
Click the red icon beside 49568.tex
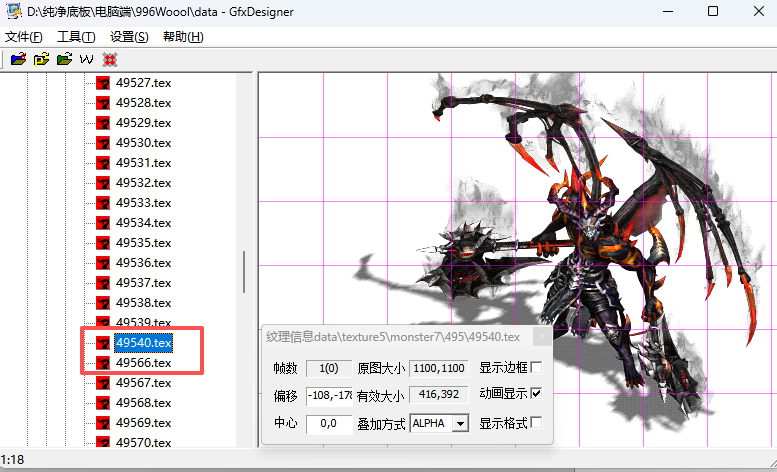(x=103, y=403)
